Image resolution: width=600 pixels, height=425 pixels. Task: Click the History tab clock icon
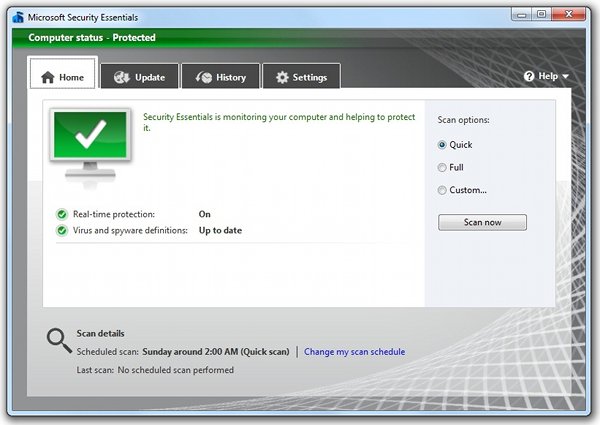point(204,77)
